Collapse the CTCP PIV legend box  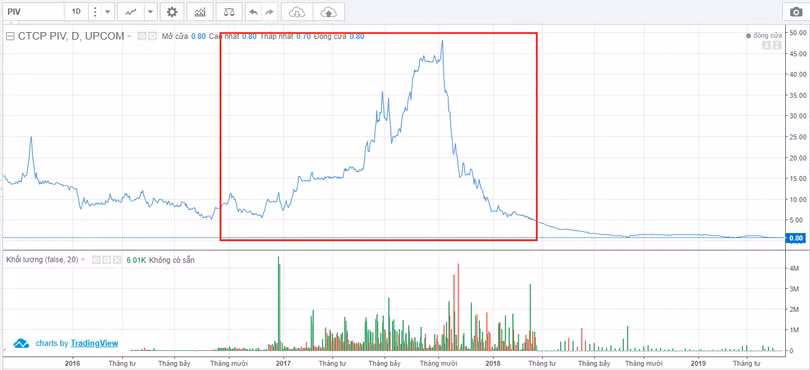click(9, 37)
